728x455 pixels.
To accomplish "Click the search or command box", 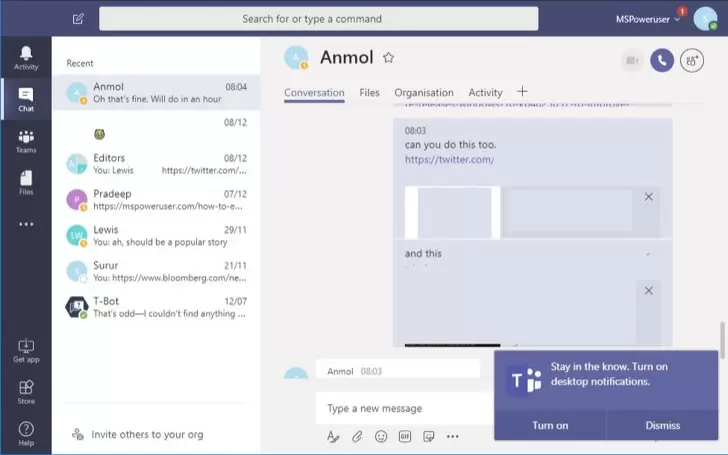I will 318,19.
